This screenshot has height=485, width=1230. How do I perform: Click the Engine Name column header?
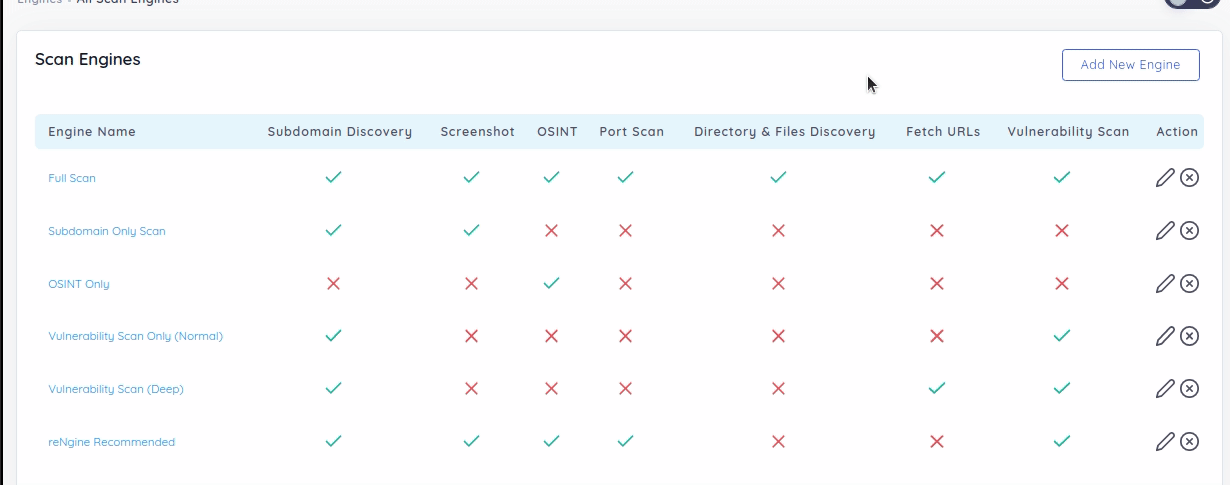pos(92,132)
